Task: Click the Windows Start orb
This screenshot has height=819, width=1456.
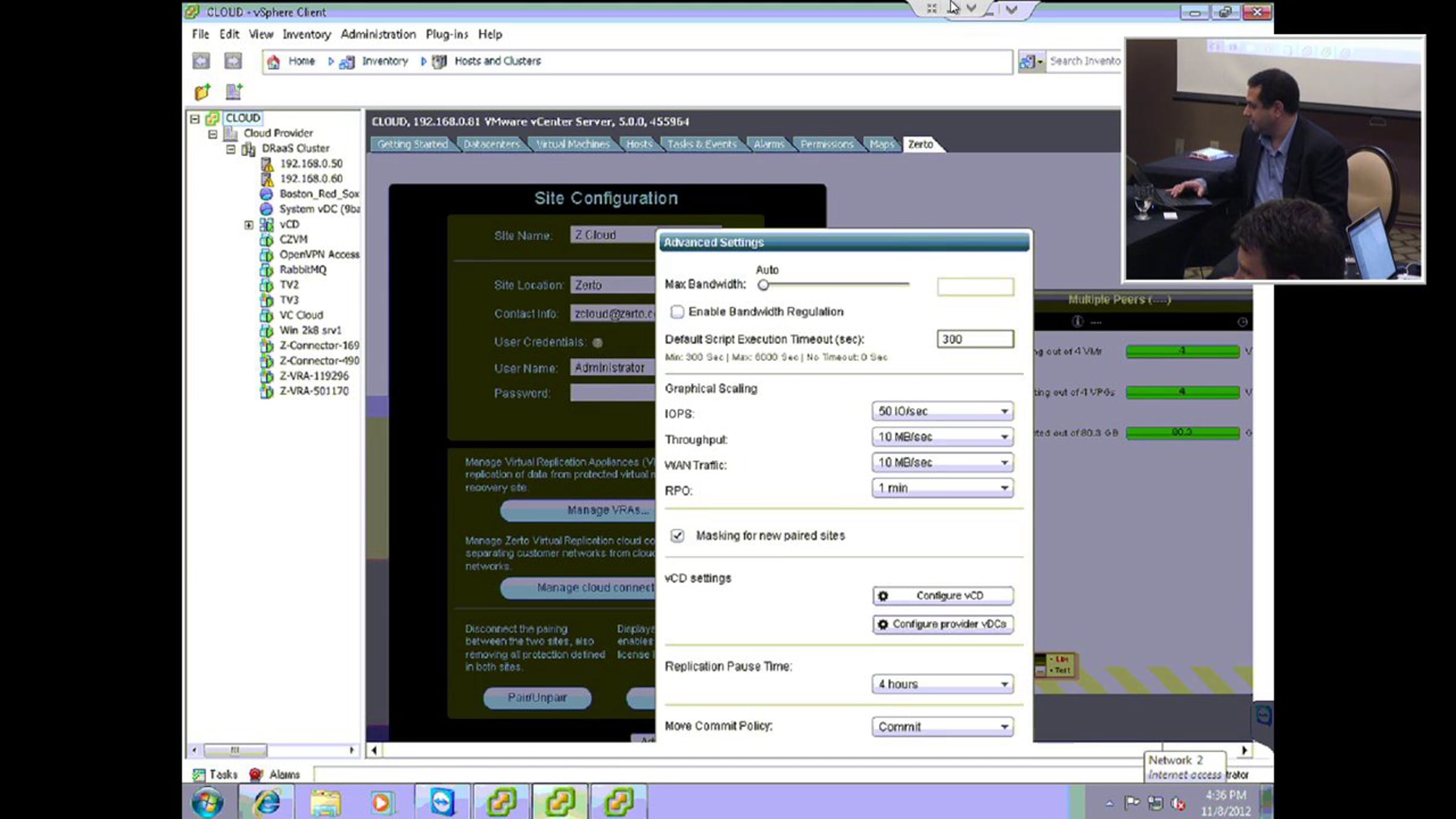Action: pyautogui.click(x=207, y=802)
